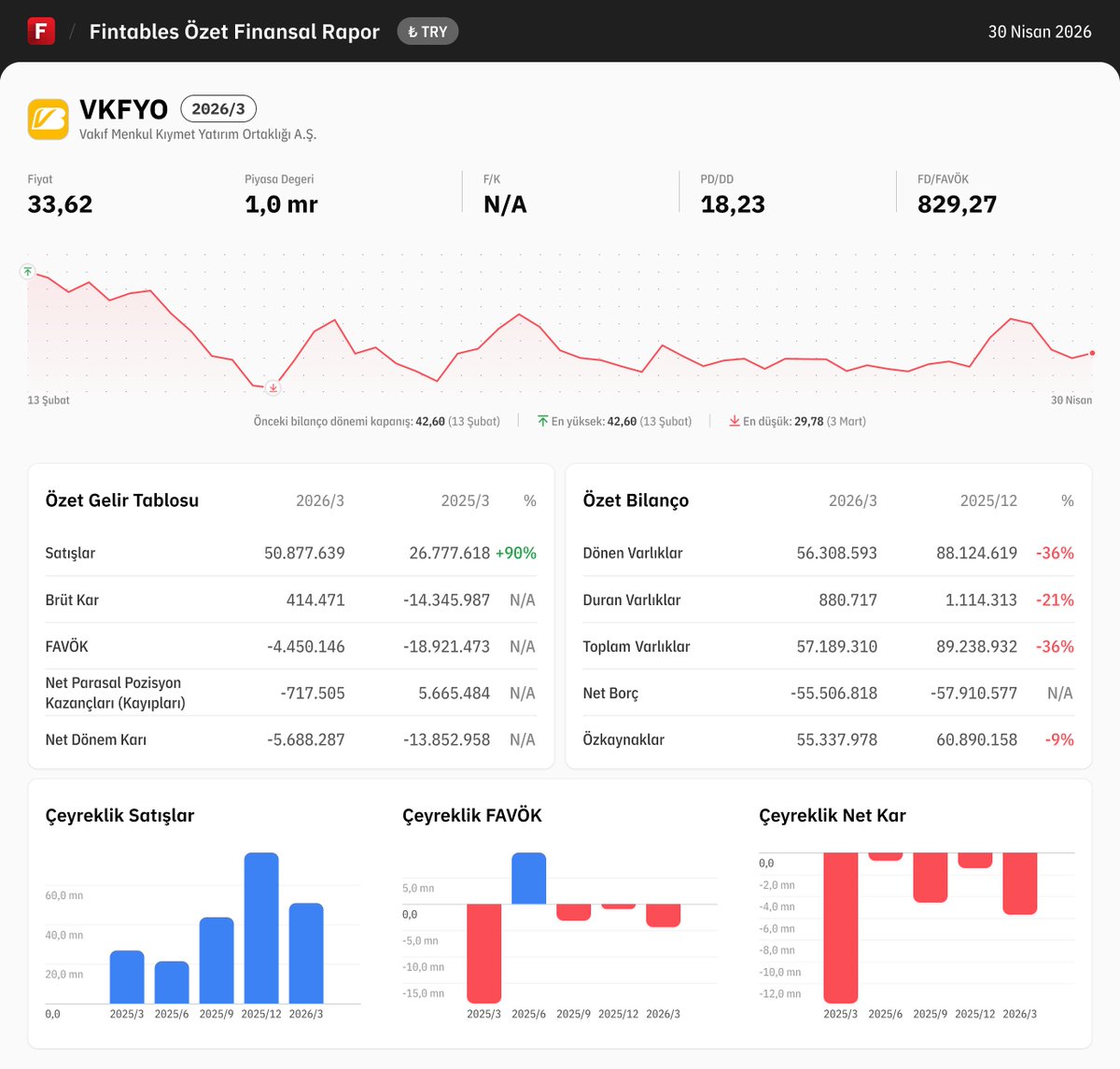The width and height of the screenshot is (1120, 1069).
Task: Click the Dönen Varlıklar 56.308.593 value
Action: pos(837,553)
